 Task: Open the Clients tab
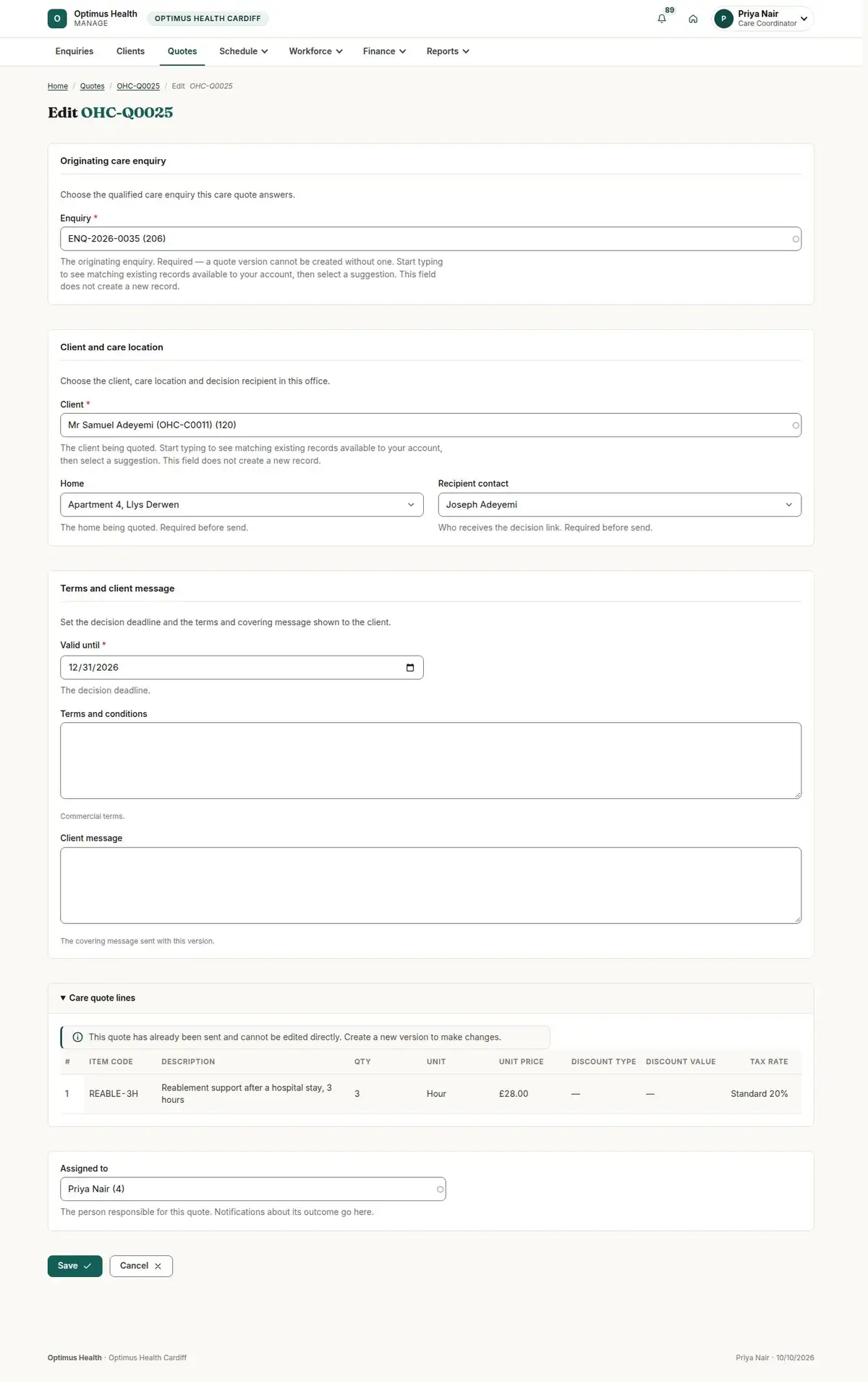130,51
